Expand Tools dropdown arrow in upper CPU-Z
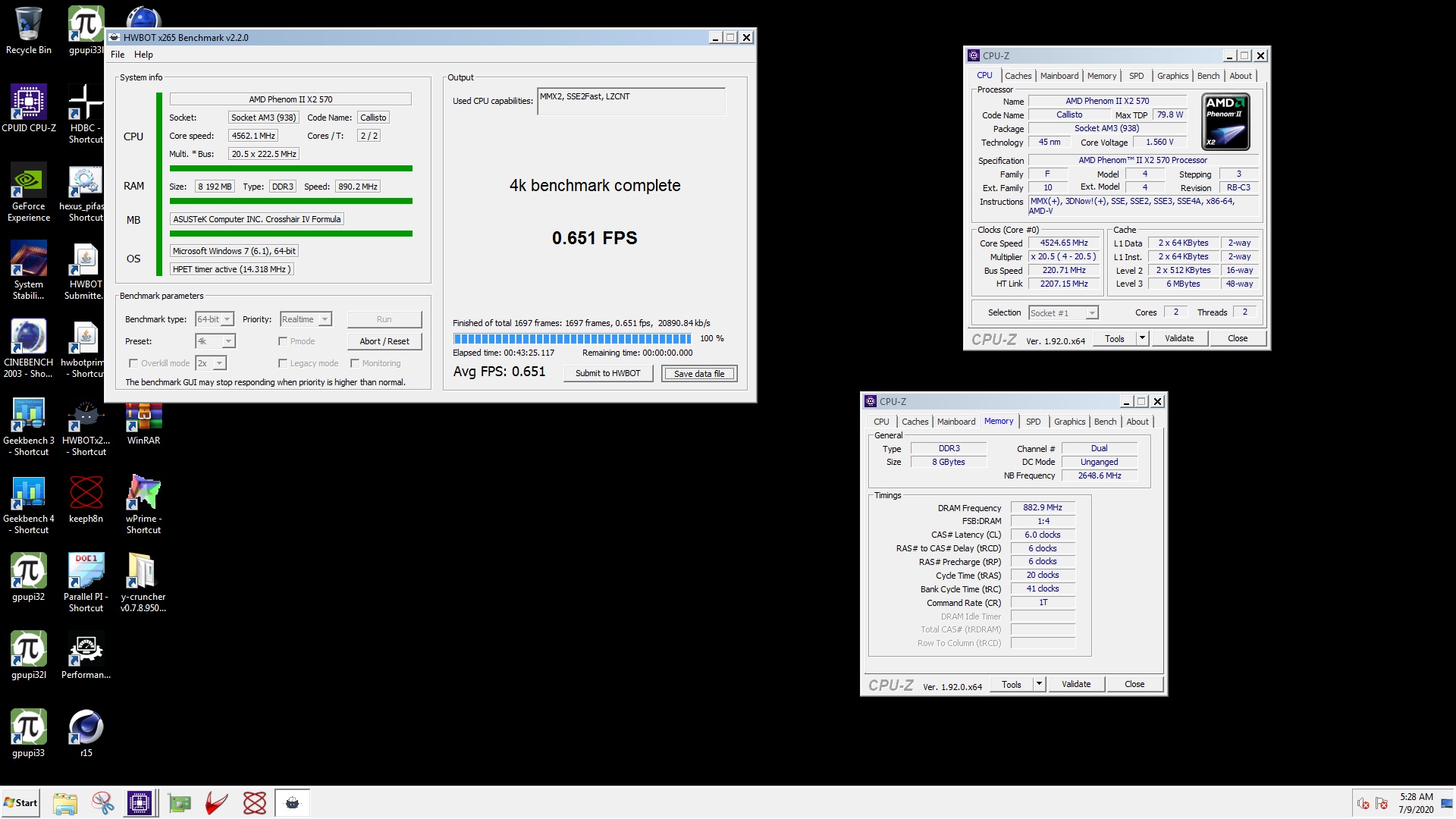The image size is (1456, 819). point(1142,339)
